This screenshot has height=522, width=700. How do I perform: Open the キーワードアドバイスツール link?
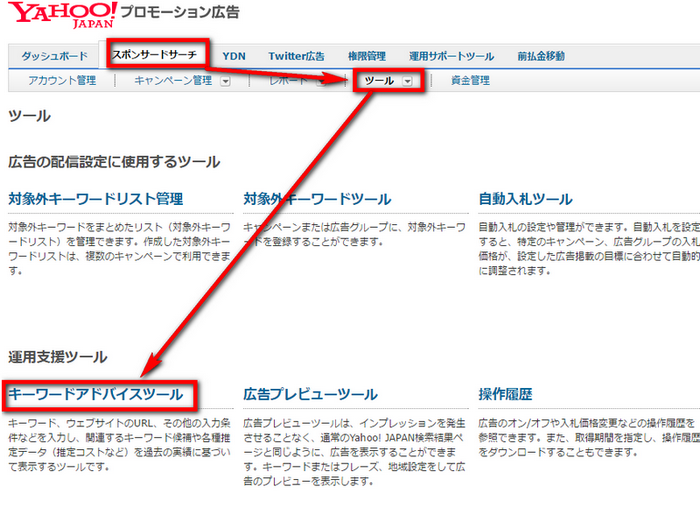pos(96,394)
